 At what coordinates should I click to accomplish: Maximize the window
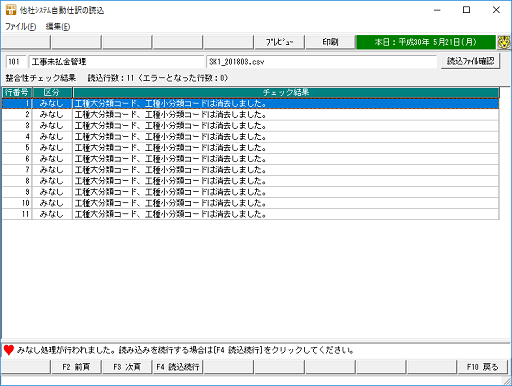[467, 10]
